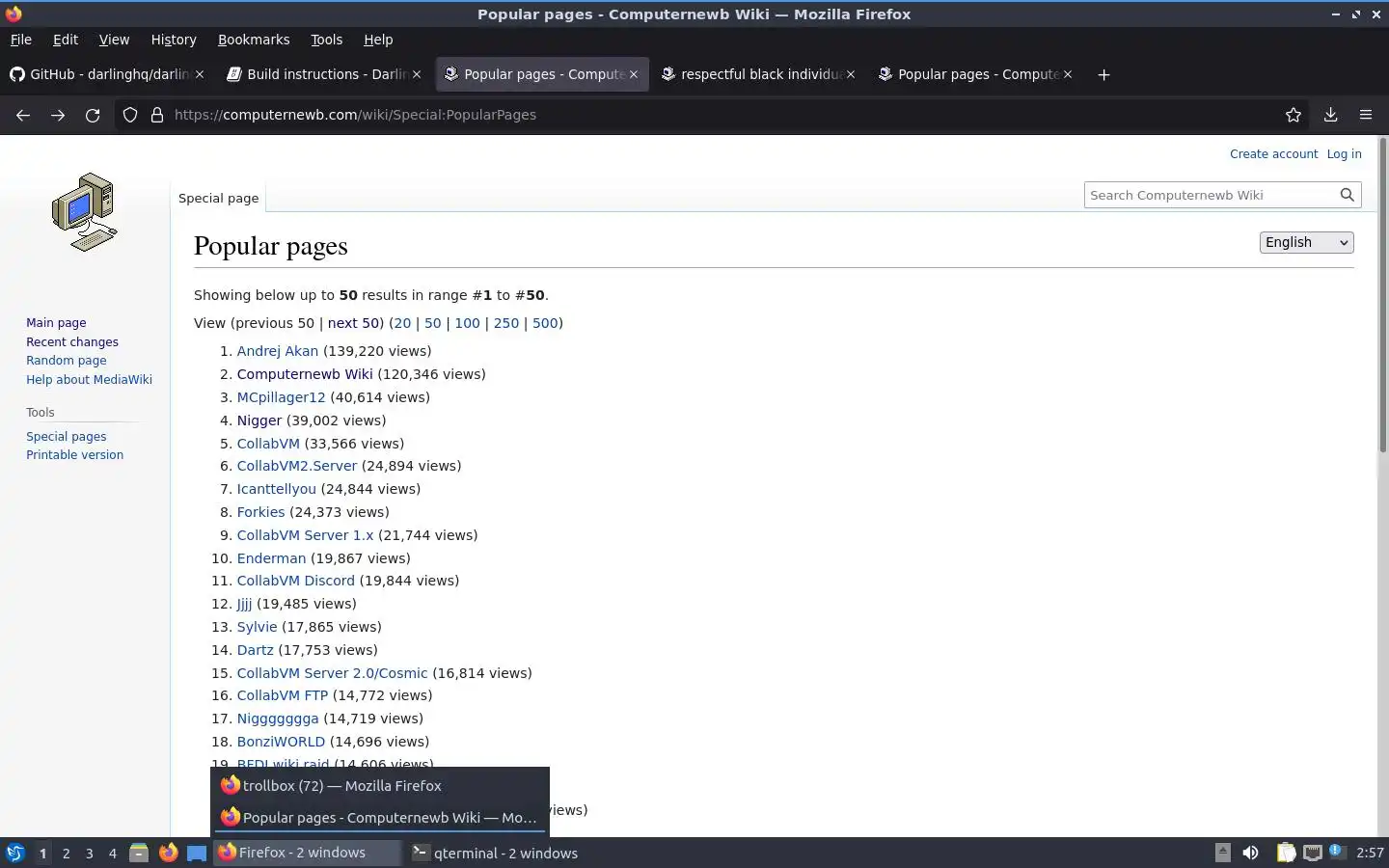The height and width of the screenshot is (868, 1389).
Task: Open Help about MediaWiki link
Action: pyautogui.click(x=89, y=380)
